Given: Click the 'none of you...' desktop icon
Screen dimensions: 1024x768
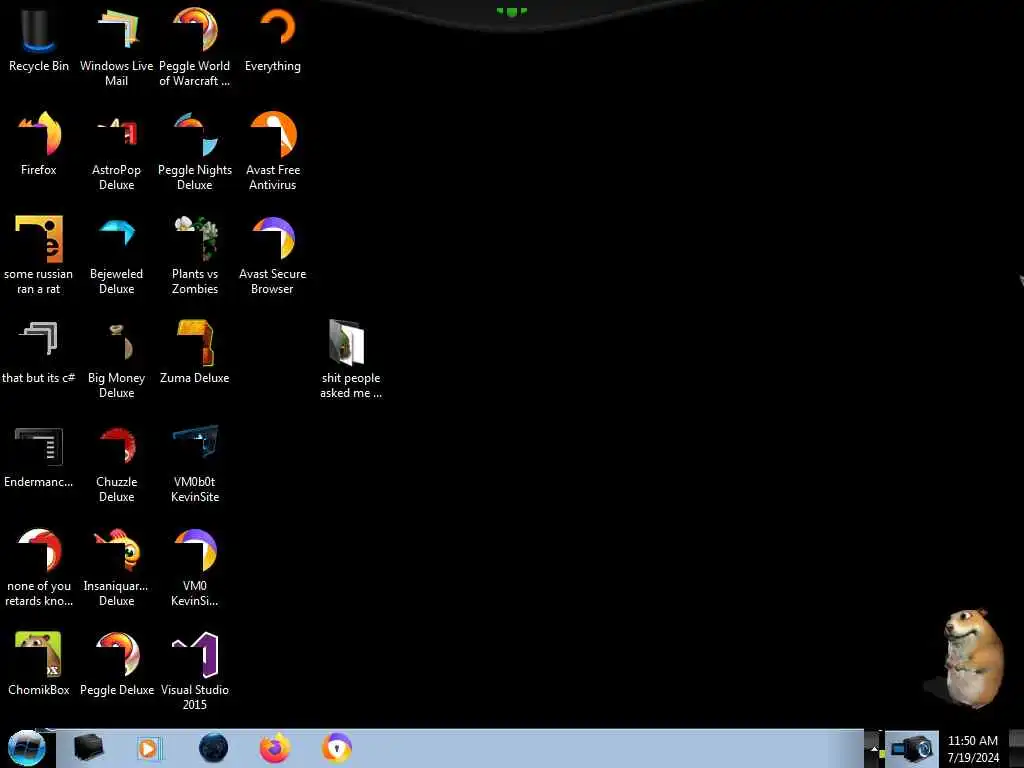Looking at the screenshot, I should [x=39, y=568].
